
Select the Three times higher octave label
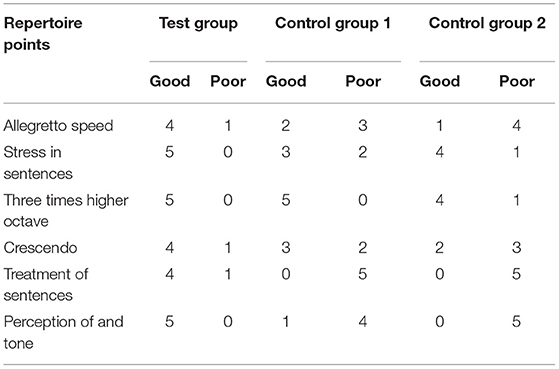click(66, 211)
